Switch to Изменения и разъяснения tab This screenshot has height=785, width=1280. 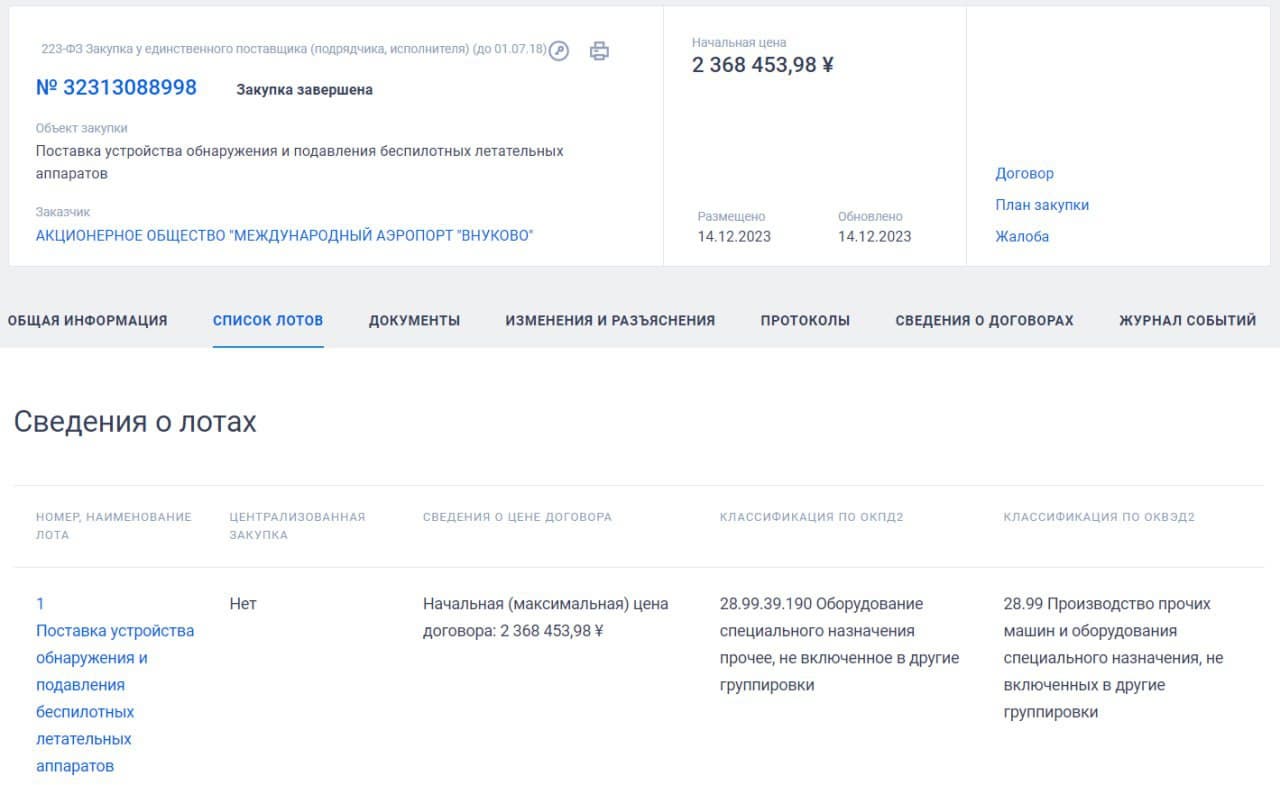610,320
